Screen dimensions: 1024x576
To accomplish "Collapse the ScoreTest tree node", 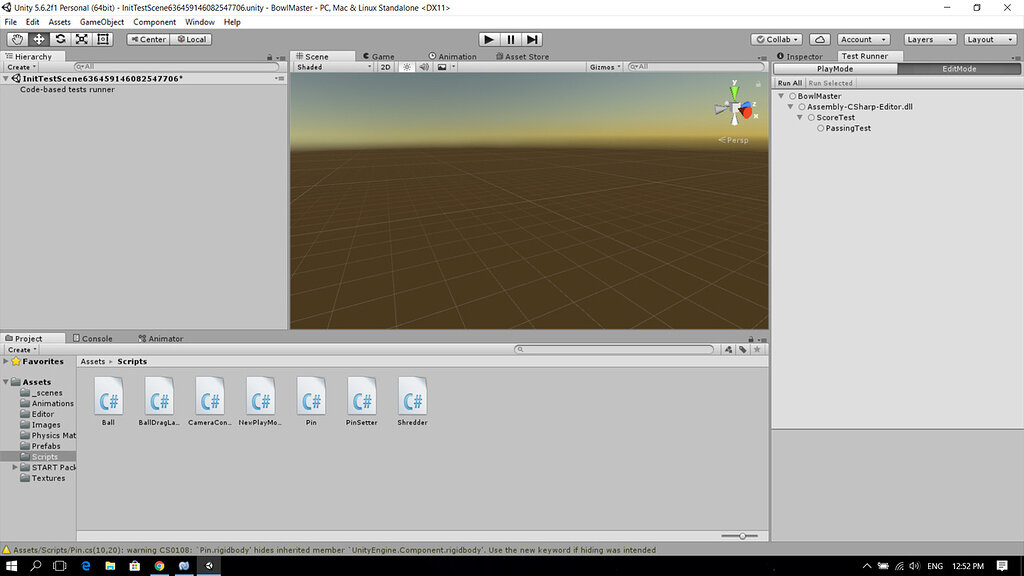I will (800, 118).
